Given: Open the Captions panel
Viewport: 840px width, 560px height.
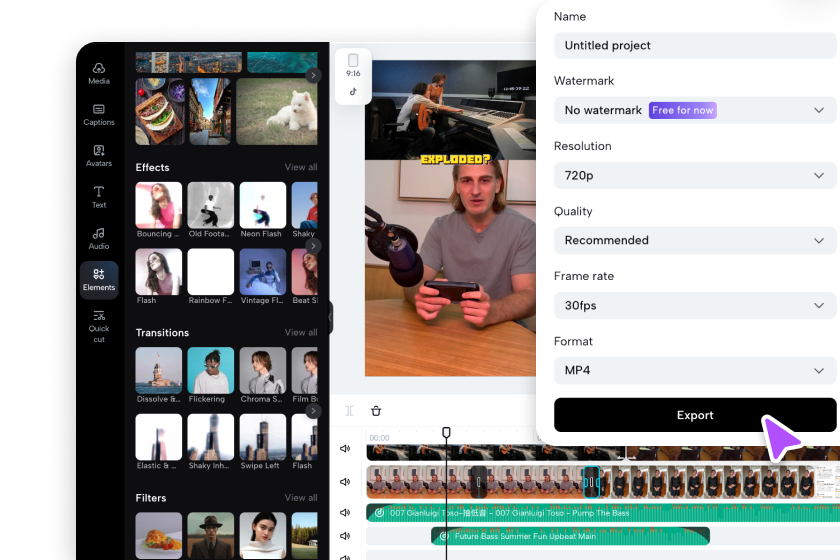Looking at the screenshot, I should click(x=99, y=115).
